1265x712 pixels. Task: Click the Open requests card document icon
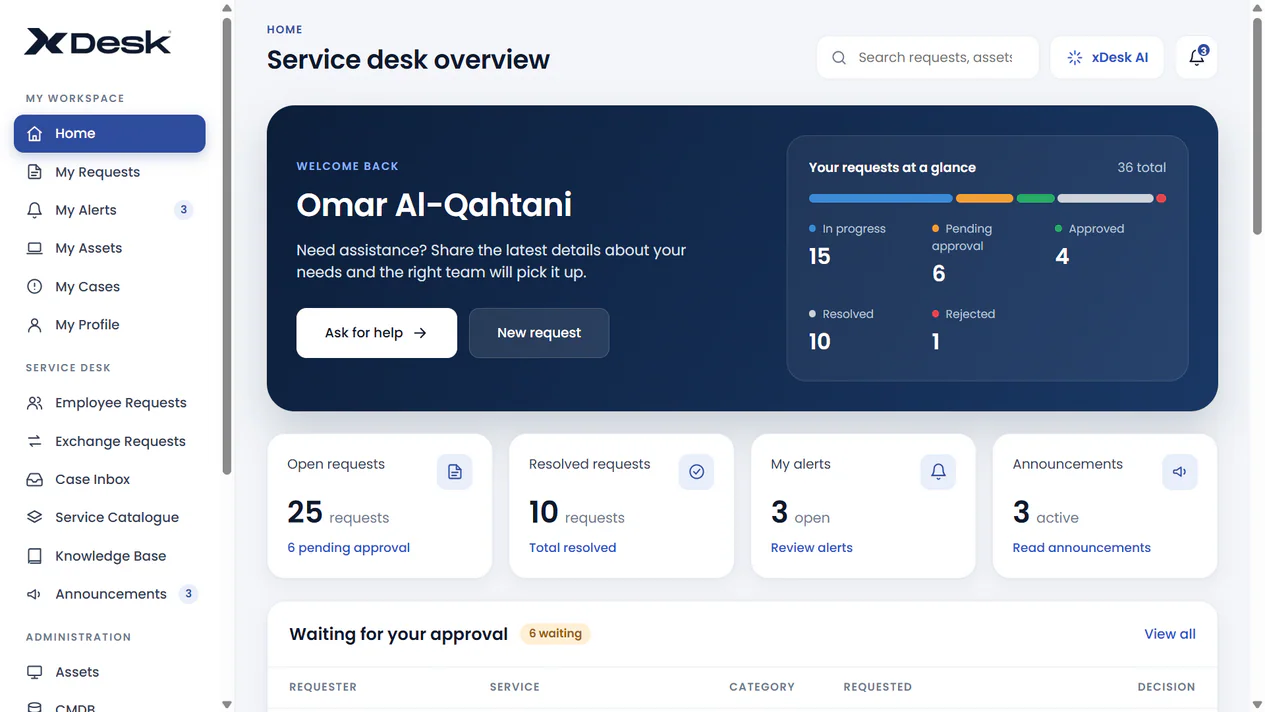pyautogui.click(x=455, y=472)
